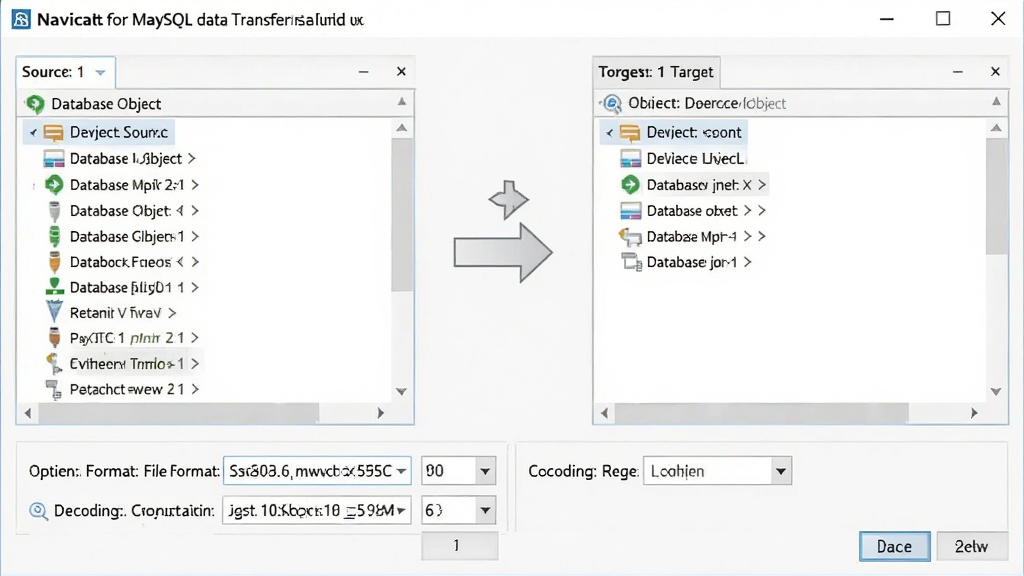The image size is (1024, 576).
Task: Click the Object header icon in Target panel
Action: [612, 103]
